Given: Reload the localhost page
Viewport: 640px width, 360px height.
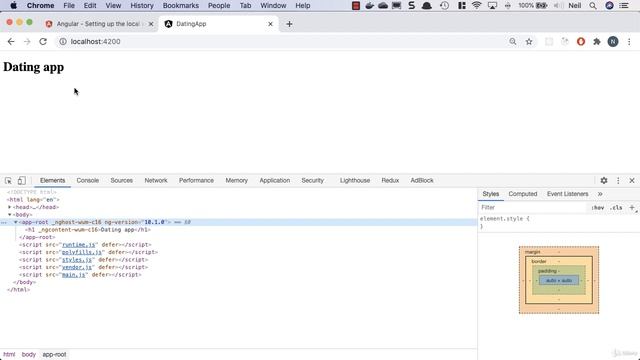Looking at the screenshot, I should 43,42.
